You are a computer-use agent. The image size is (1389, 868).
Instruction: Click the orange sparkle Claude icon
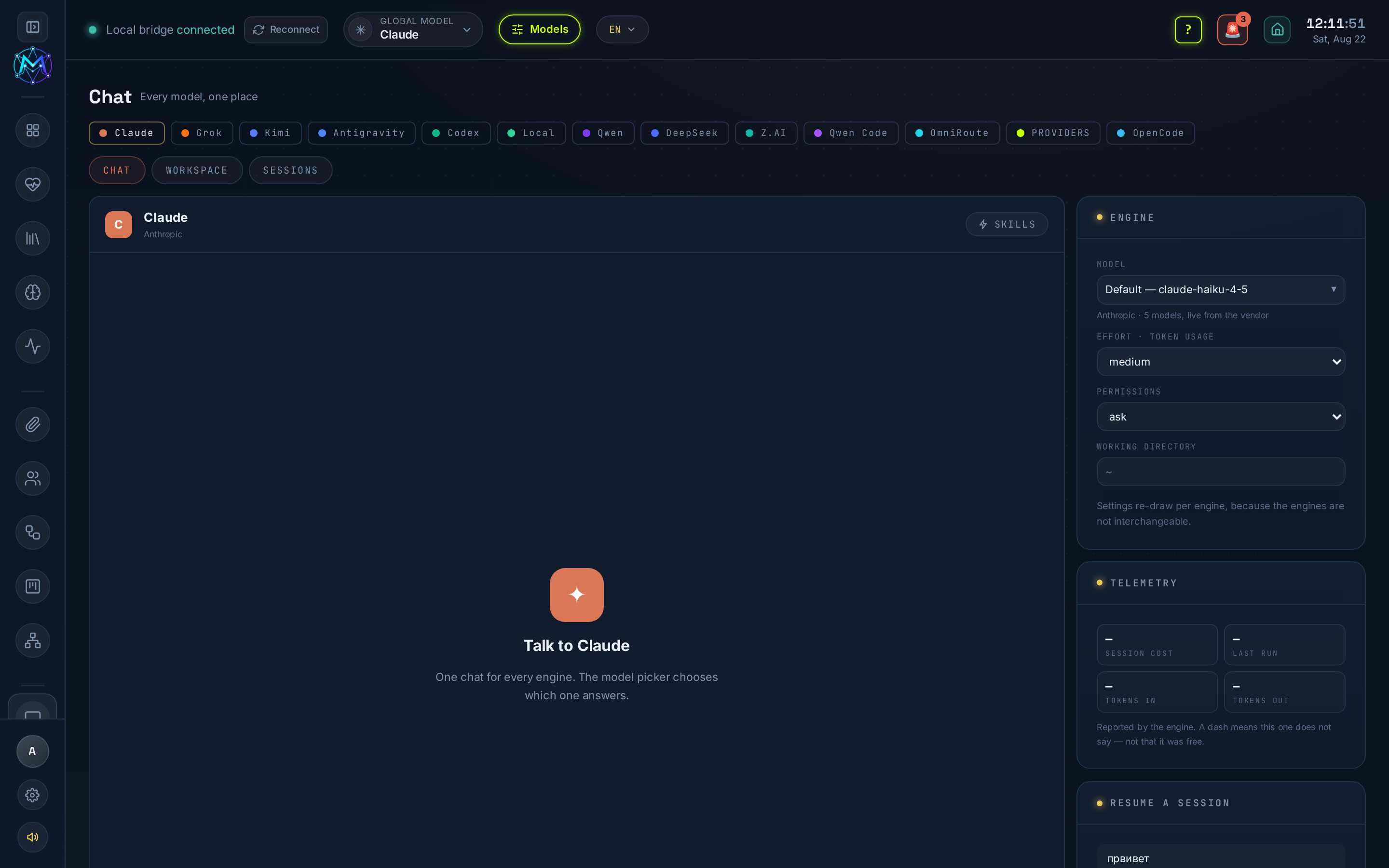[577, 595]
